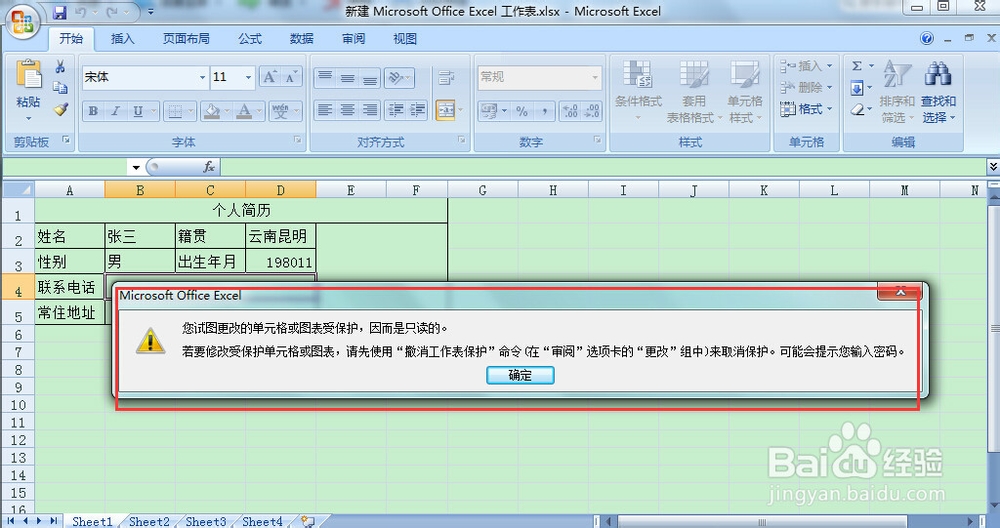Open the sort and filter (排序和筛选) menu
Viewport: 1000px width, 528px height.
(897, 91)
